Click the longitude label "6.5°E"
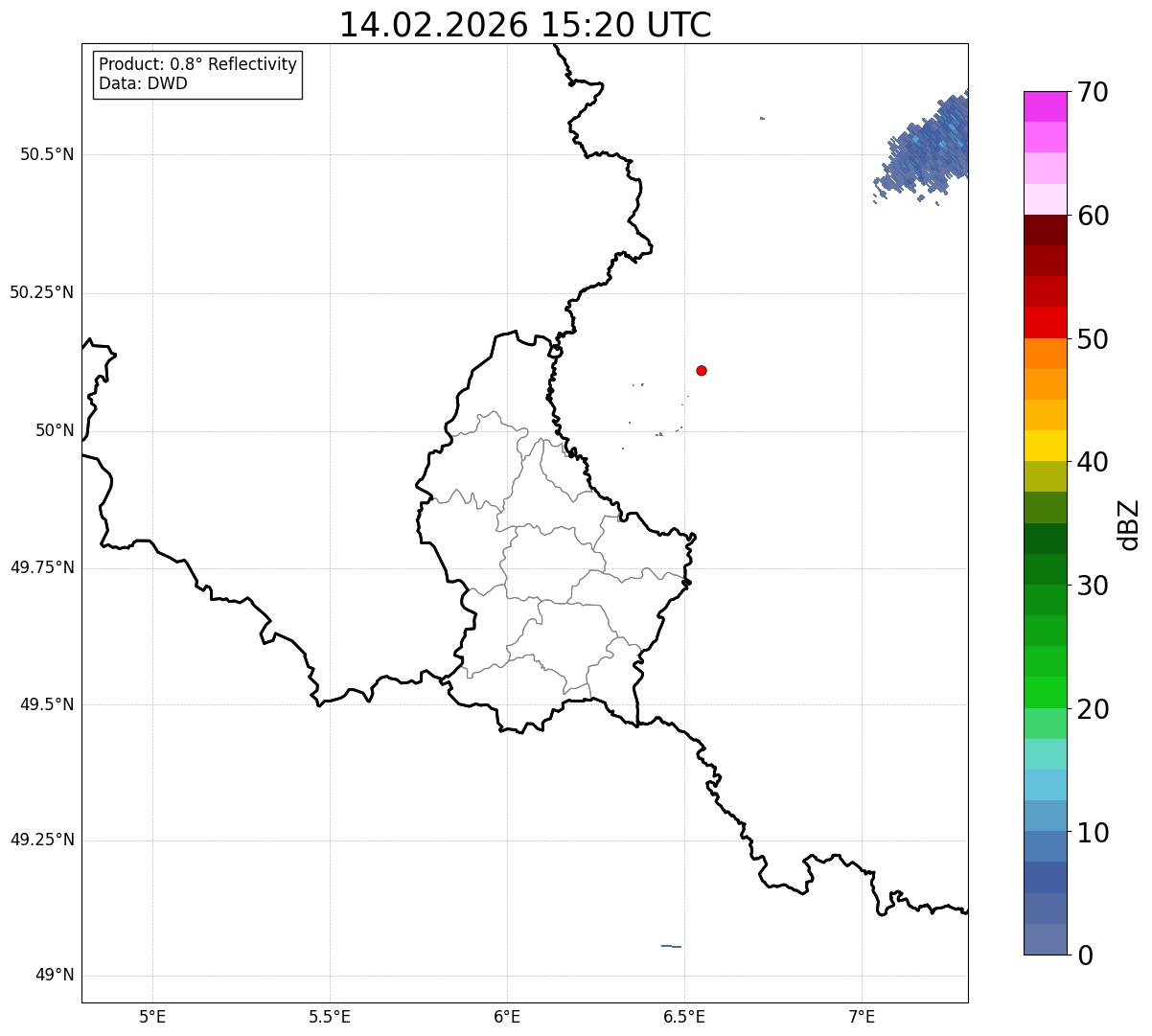This screenshot has height=1036, width=1152. pyautogui.click(x=684, y=1017)
